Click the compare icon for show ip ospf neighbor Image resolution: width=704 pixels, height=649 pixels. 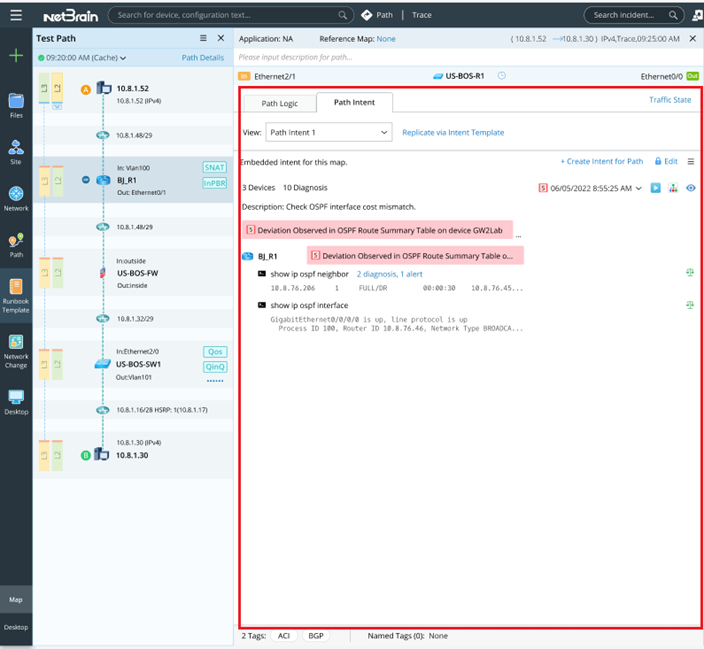click(690, 272)
